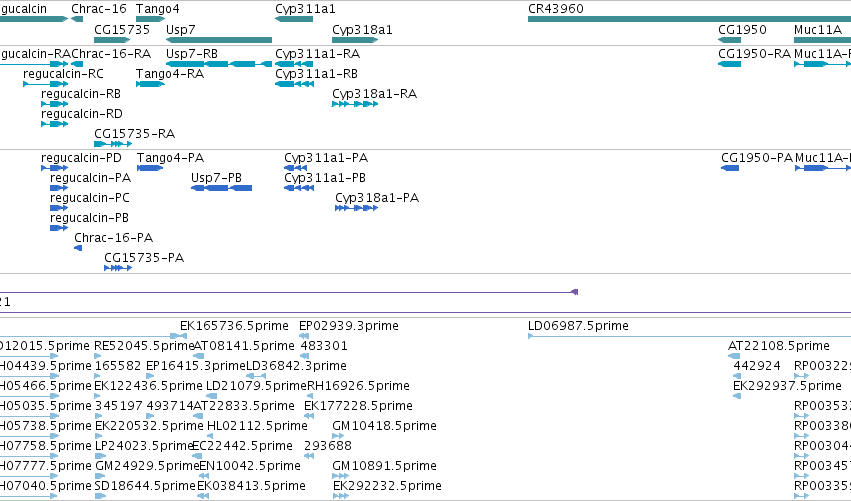Select the feature labeled 345197
Image resolution: width=851 pixels, height=501 pixels.
point(118,405)
